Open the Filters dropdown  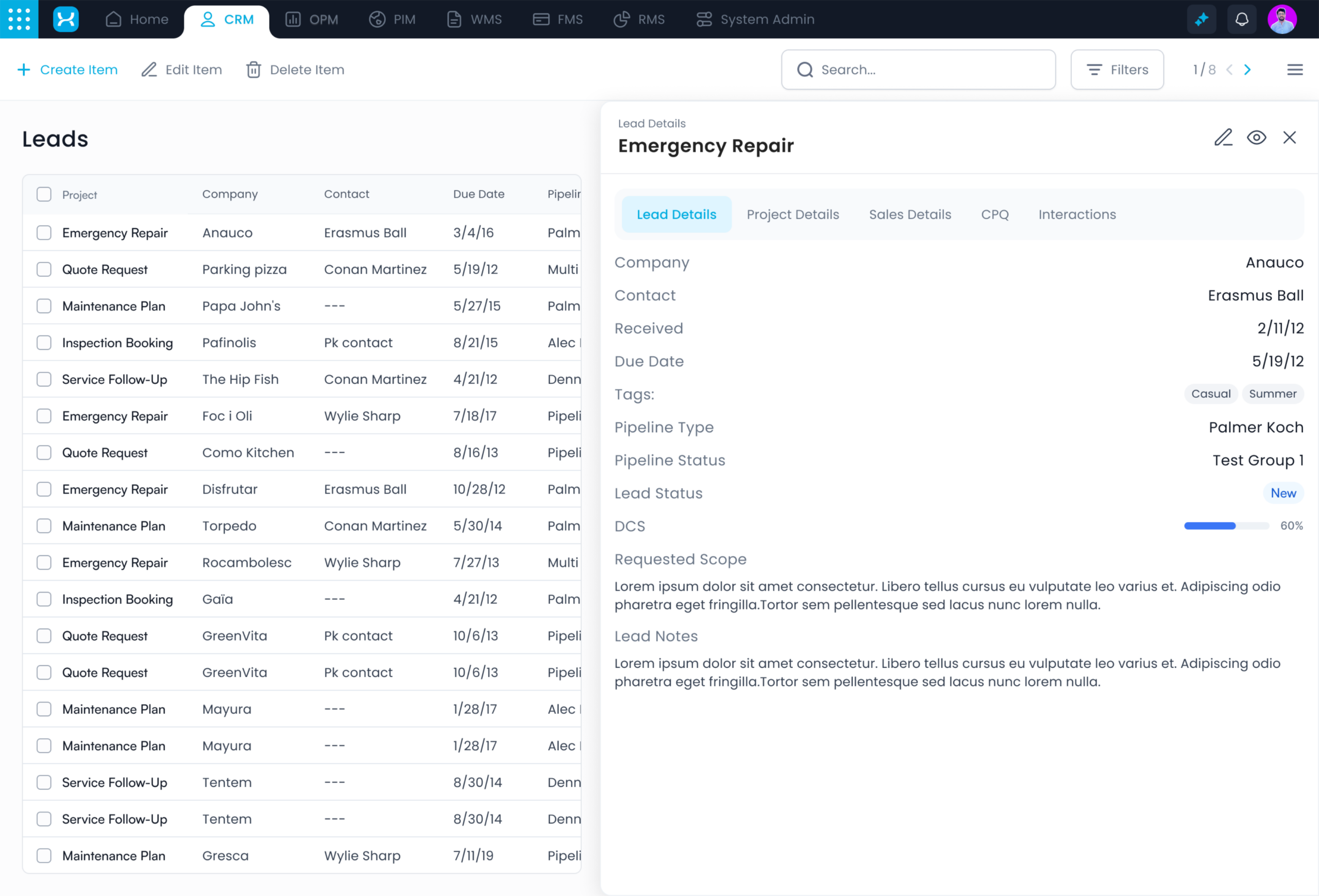[1117, 70]
